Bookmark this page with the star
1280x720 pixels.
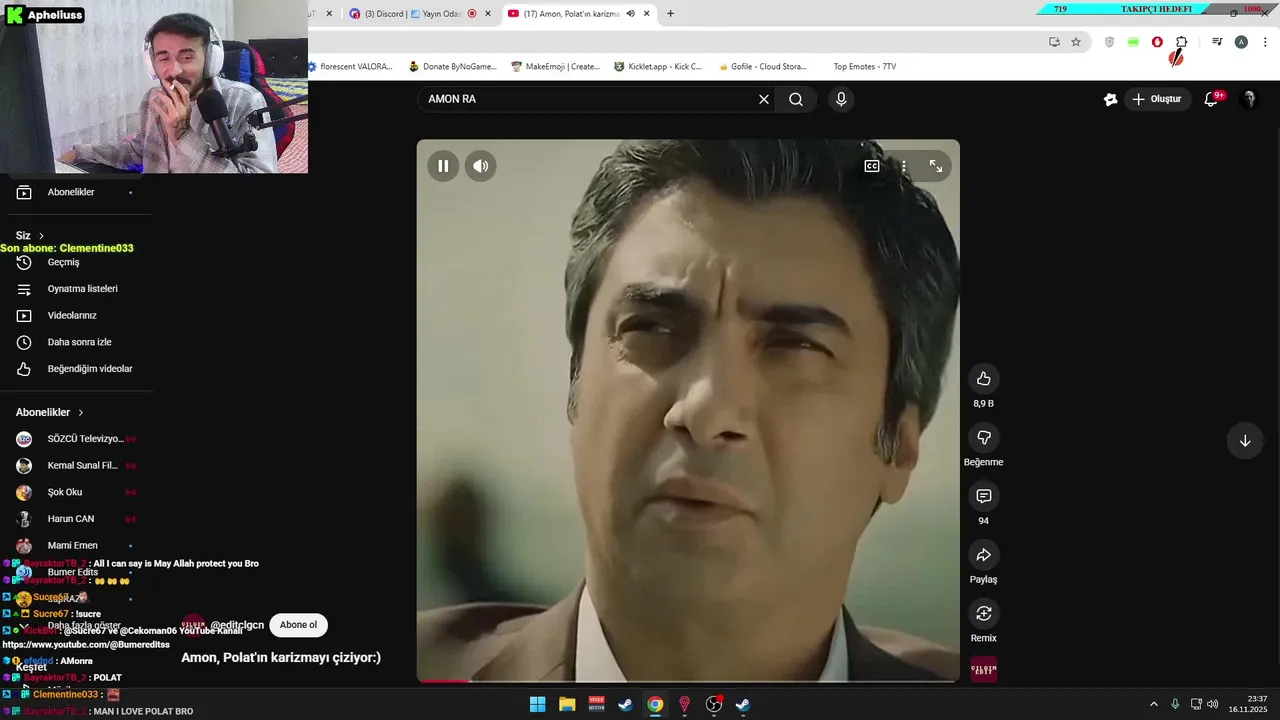(x=1076, y=42)
